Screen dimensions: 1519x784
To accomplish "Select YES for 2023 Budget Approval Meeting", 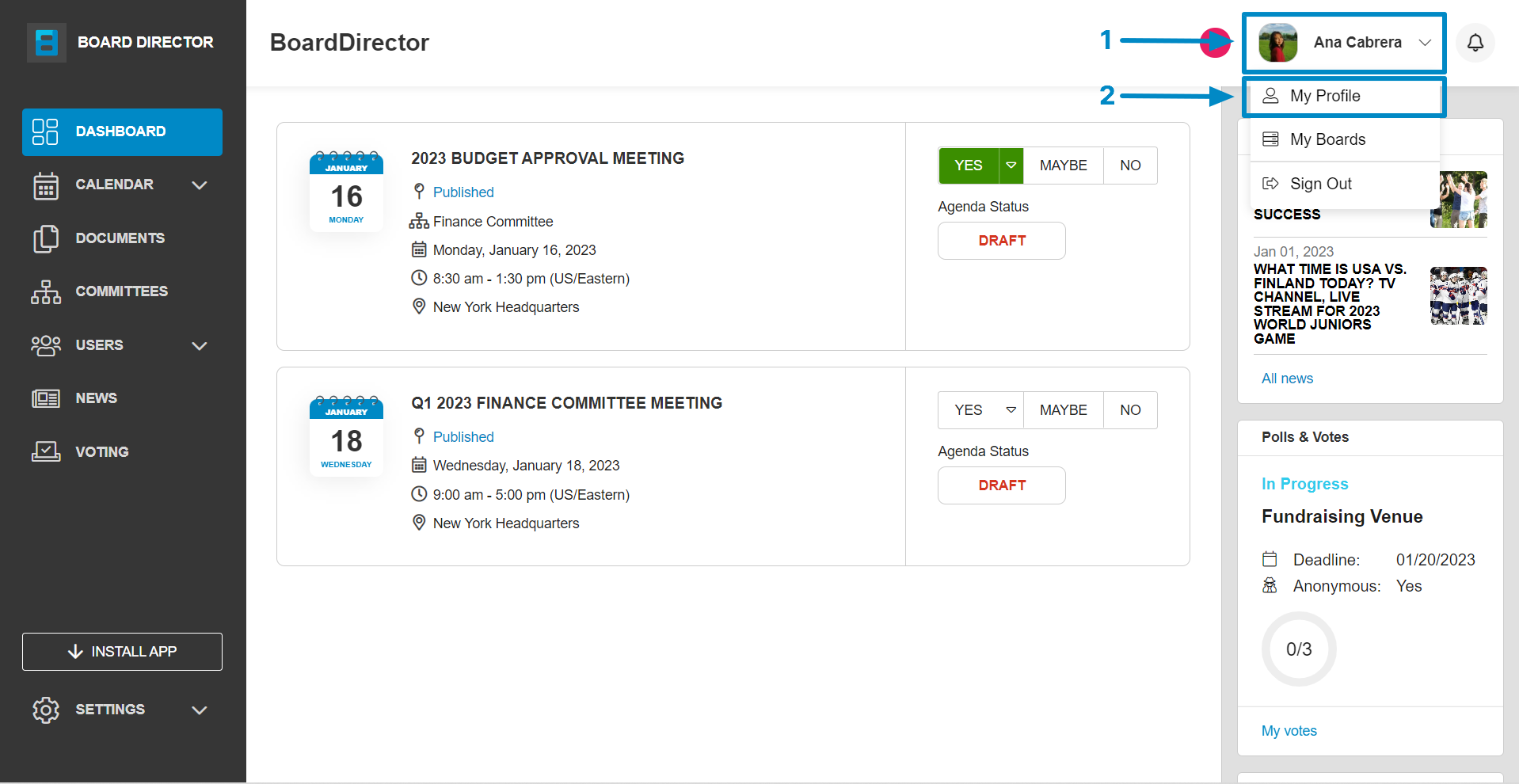I will tap(969, 166).
